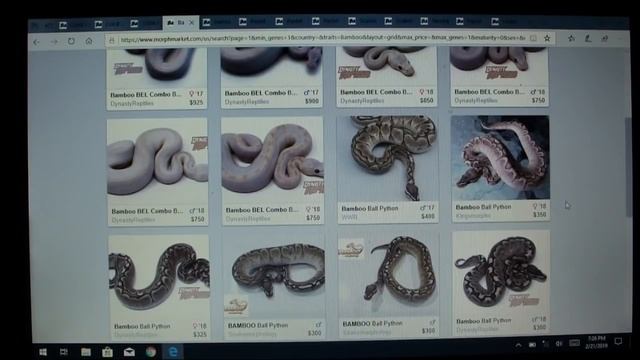Click the Bamboo Ball Python title priced $400
The image size is (640, 360).
pyautogui.click(x=370, y=209)
